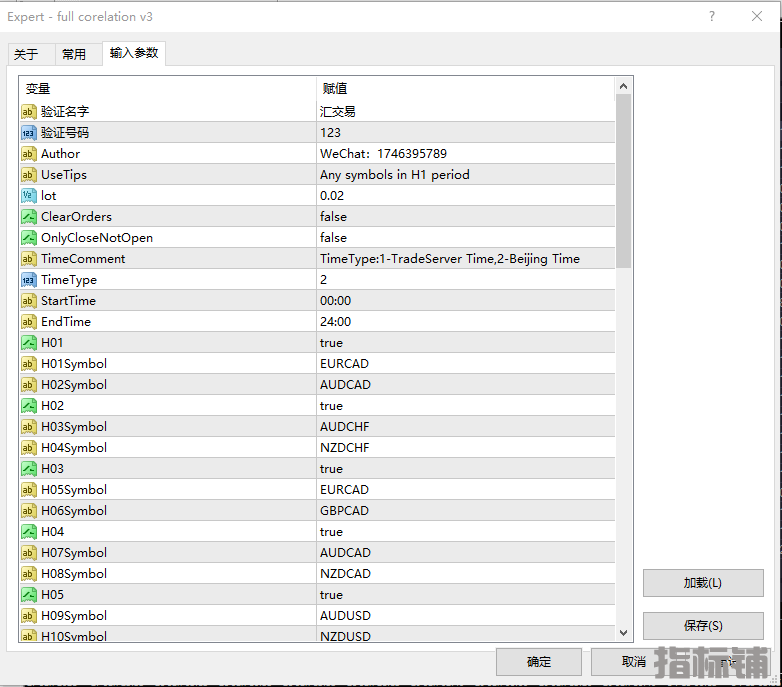Click the boolean icon next to H01
The image size is (782, 687).
tap(29, 343)
